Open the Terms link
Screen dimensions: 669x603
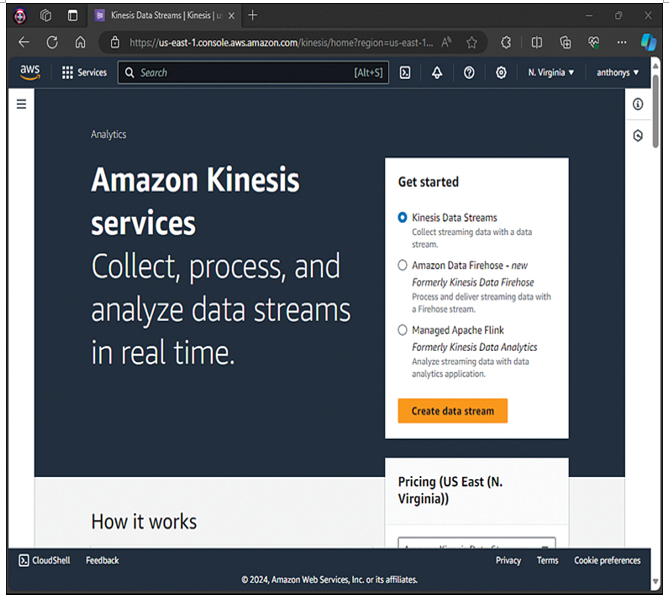coord(547,560)
